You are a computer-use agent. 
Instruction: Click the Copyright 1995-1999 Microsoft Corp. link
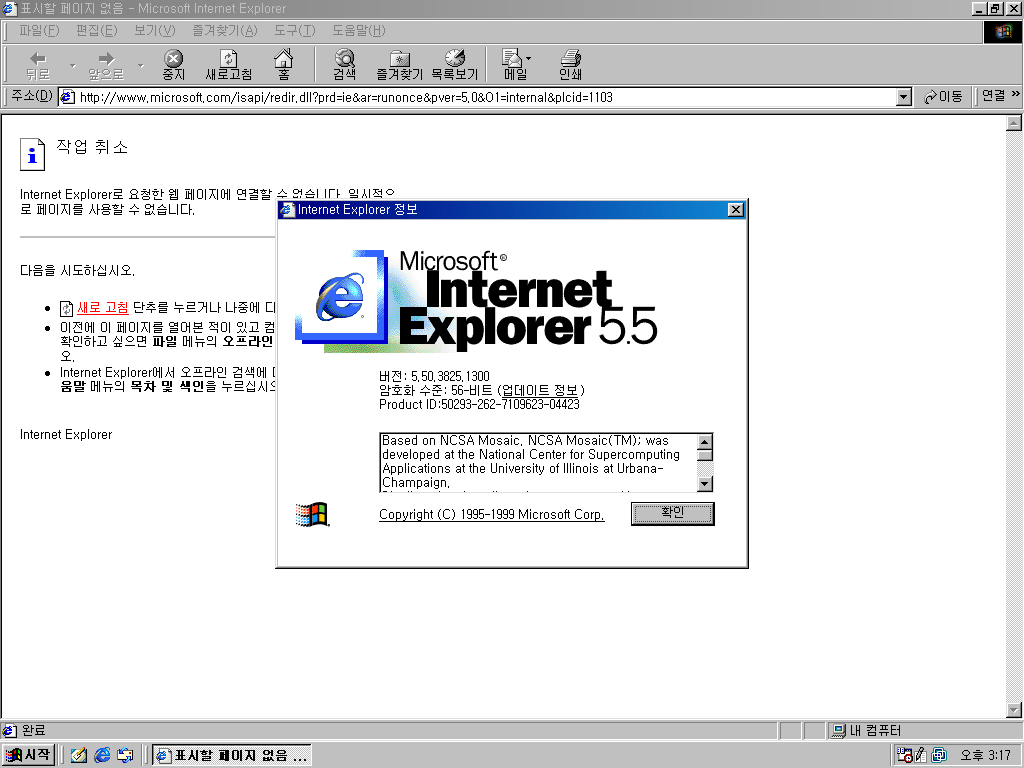point(492,515)
